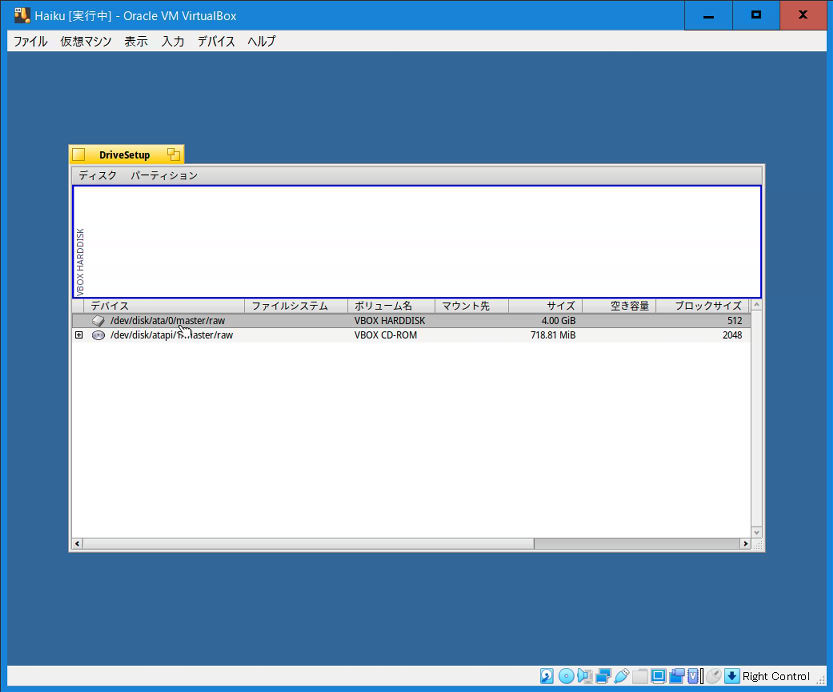This screenshot has width=833, height=692.
Task: Click the optical drive status icon
Action: click(566, 676)
